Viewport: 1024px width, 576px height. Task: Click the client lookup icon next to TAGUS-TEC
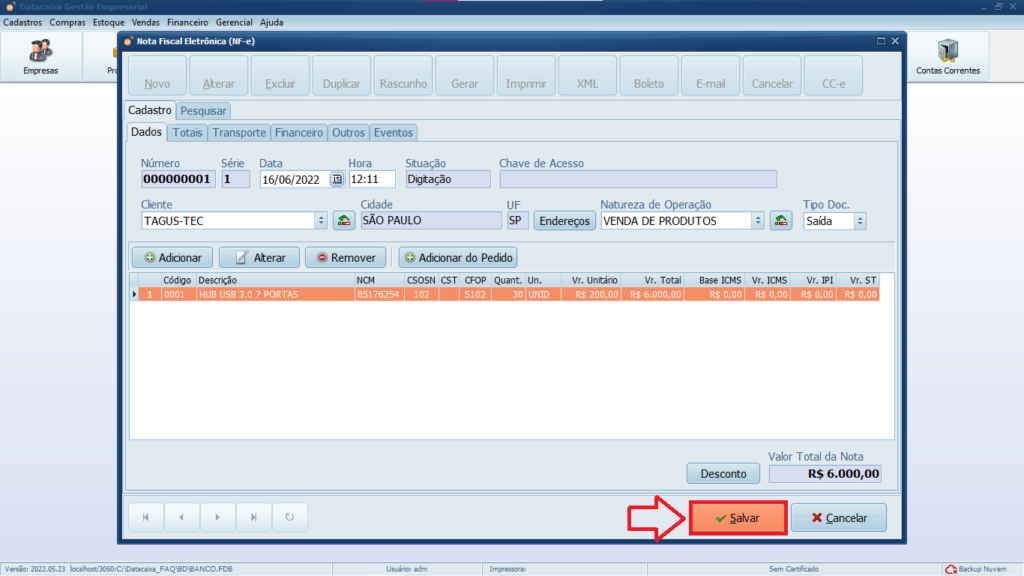343,221
